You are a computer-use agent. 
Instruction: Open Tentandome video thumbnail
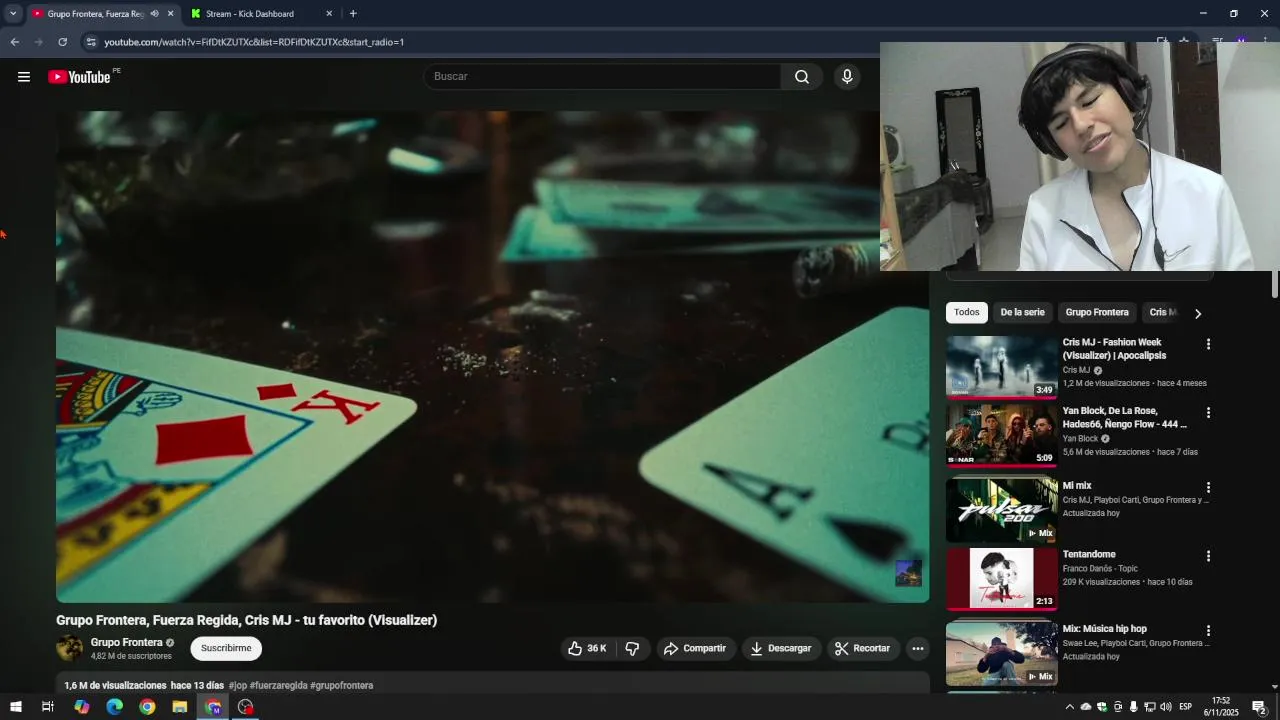point(1001,578)
